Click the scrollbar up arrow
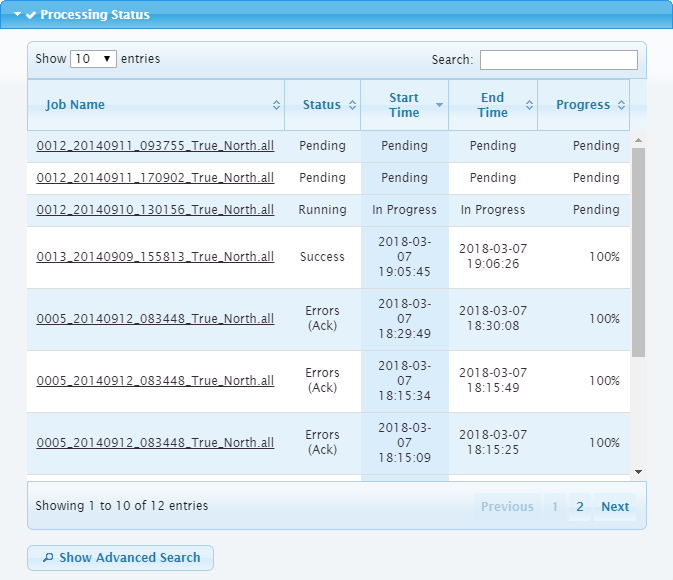The image size is (673, 580). (639, 140)
